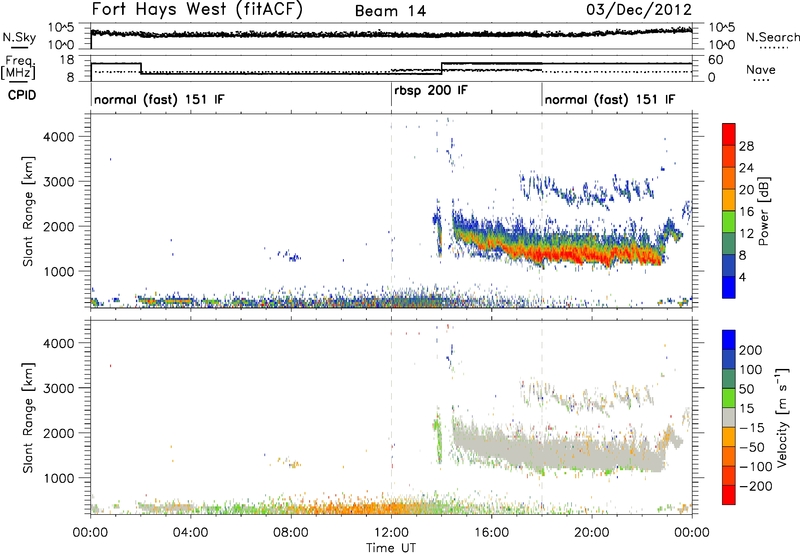Click the '4' power scale value
The height and width of the screenshot is (554, 800).
coord(742,277)
